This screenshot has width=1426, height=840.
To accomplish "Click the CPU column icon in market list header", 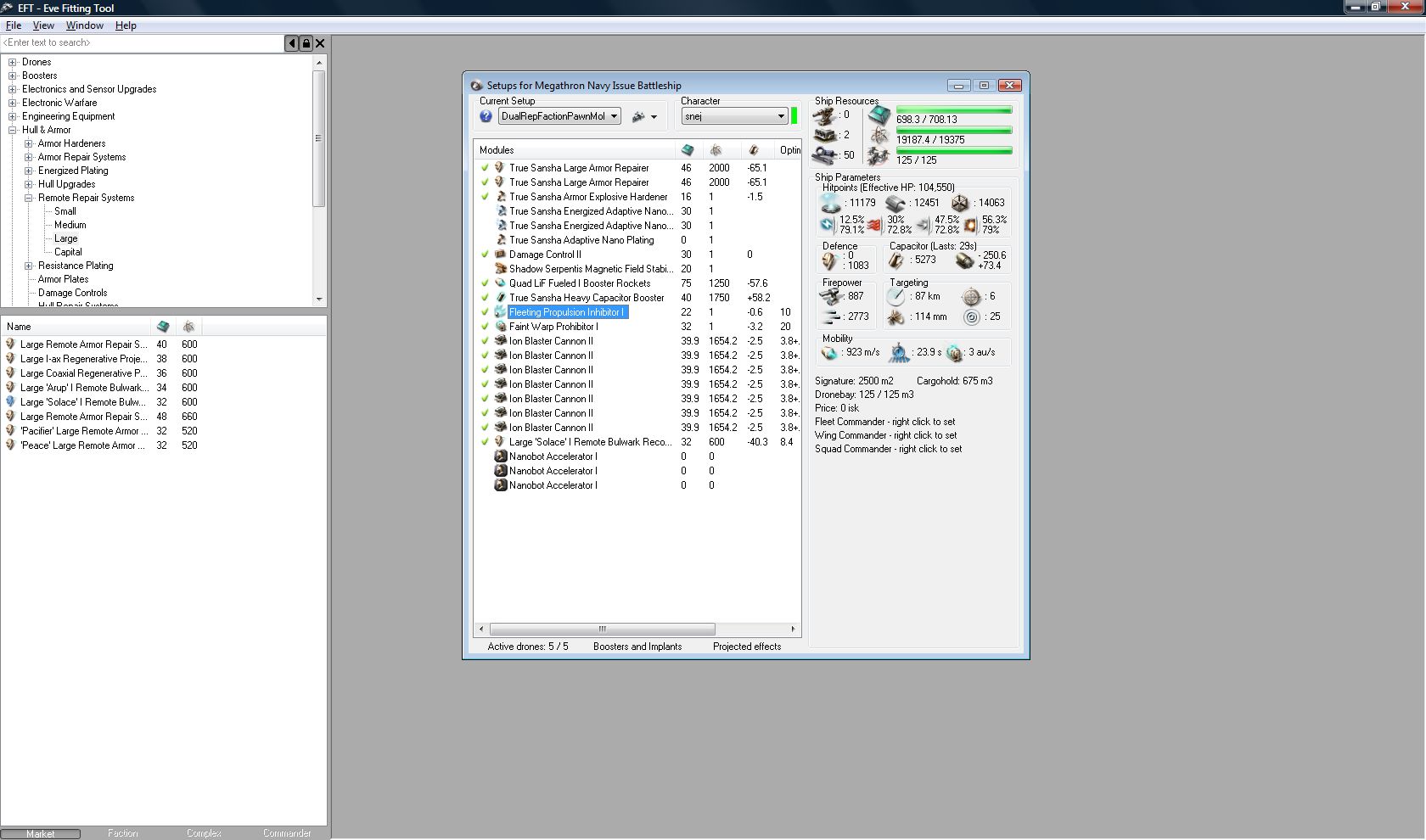I will (163, 327).
